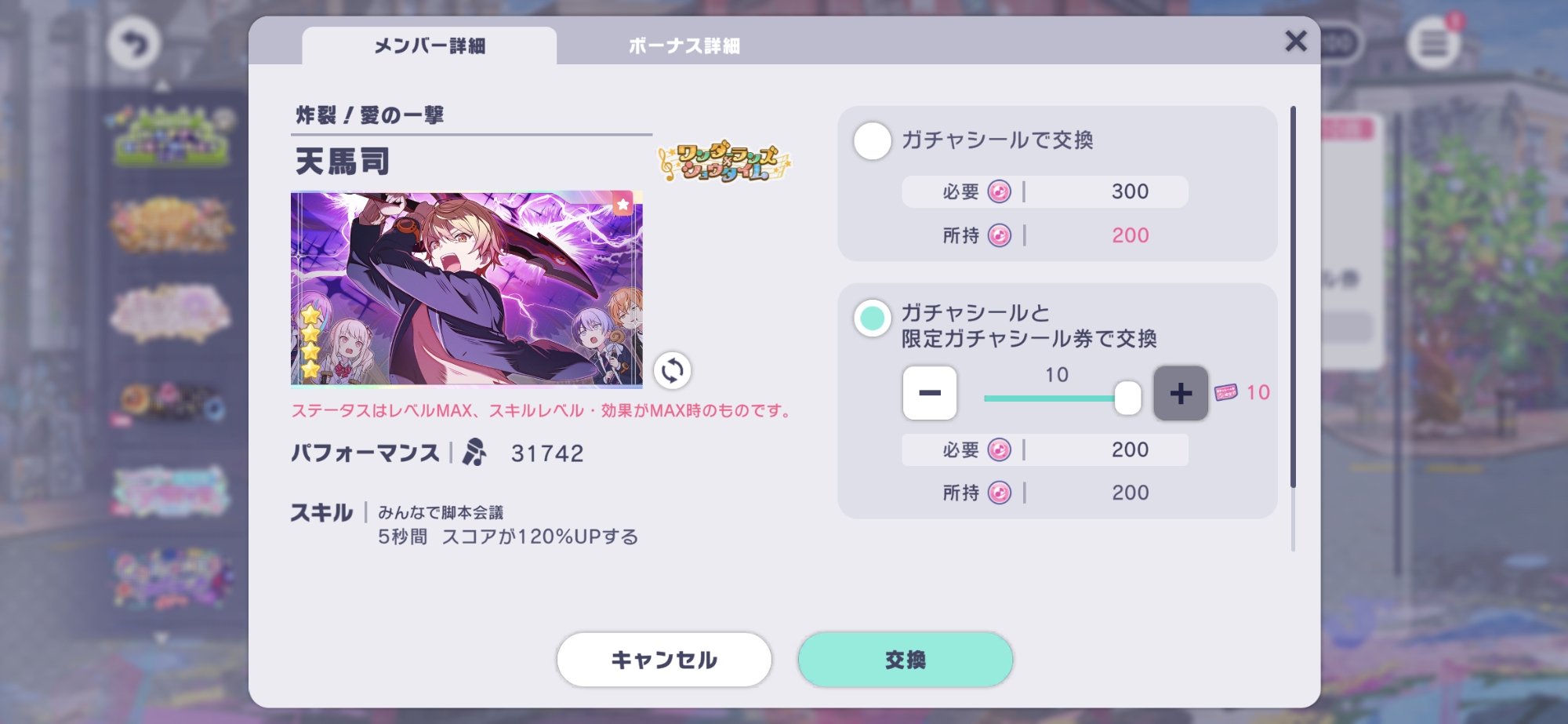1568x724 pixels.
Task: Switch to the ボーナス詳細 tab
Action: pyautogui.click(x=684, y=46)
